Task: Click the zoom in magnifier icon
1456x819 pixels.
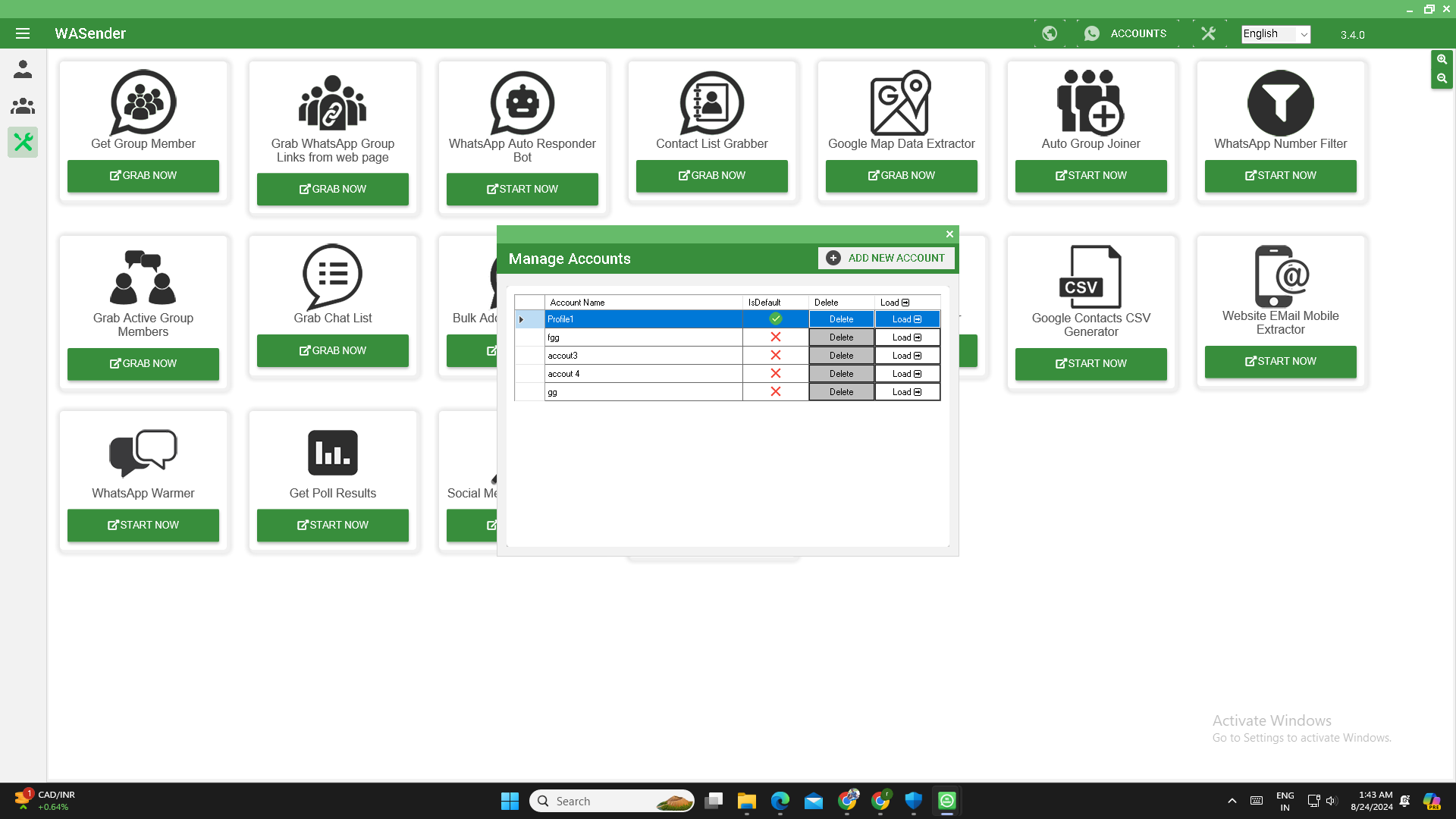Action: 1442,59
